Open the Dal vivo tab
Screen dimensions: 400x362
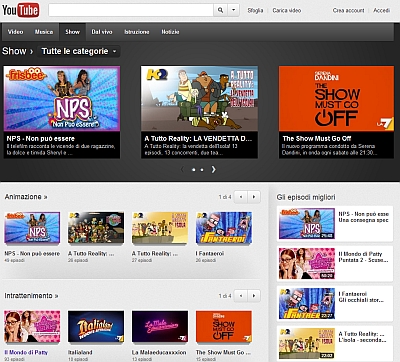102,32
